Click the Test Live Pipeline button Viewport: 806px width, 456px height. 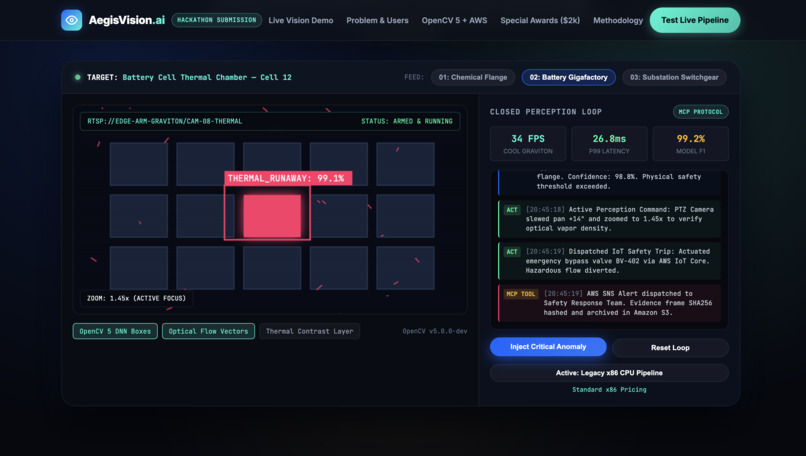694,20
